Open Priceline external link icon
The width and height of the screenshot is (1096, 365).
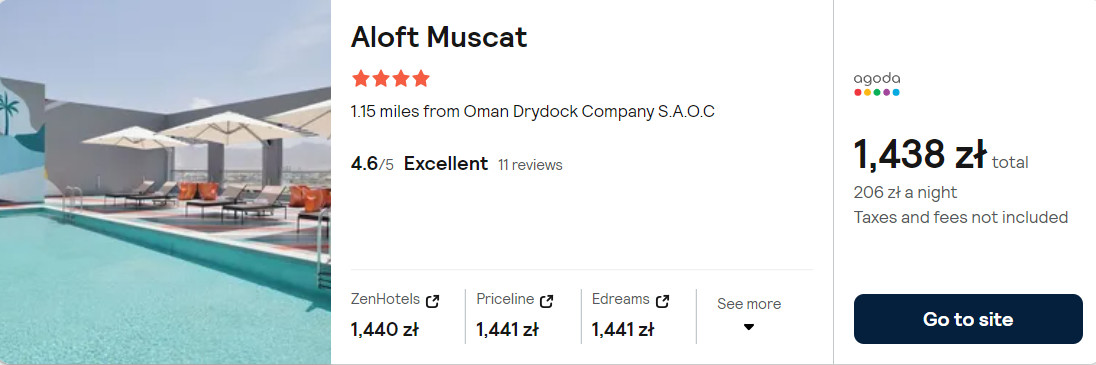(547, 301)
